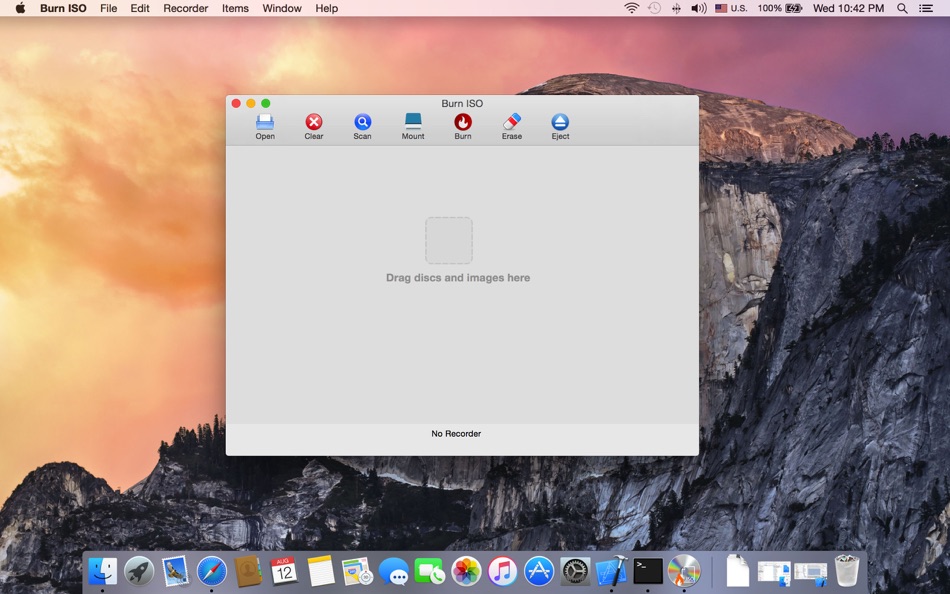
Task: Open U.S. input source menu
Action: tap(731, 8)
